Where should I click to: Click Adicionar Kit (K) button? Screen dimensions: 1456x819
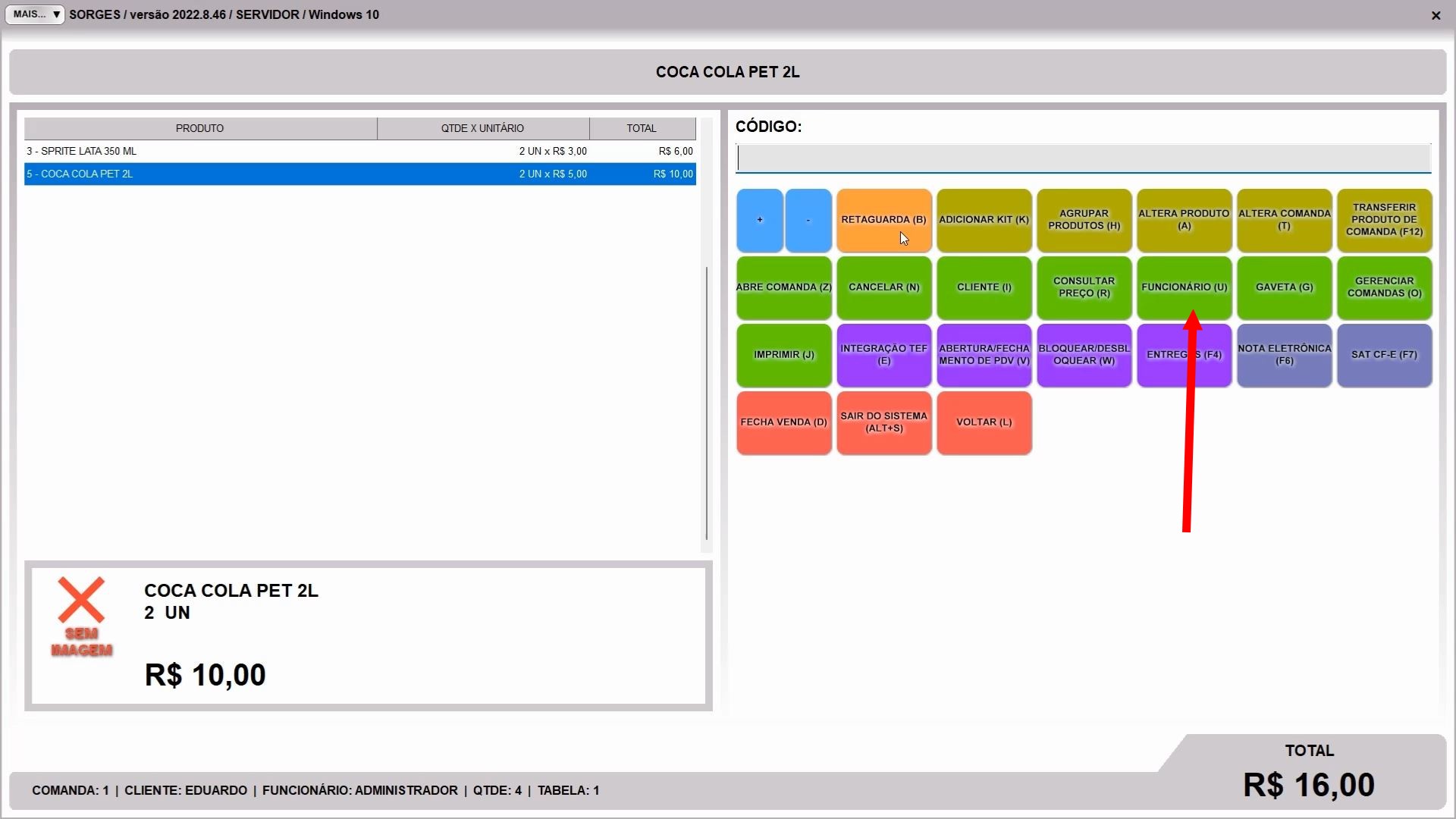(x=984, y=220)
